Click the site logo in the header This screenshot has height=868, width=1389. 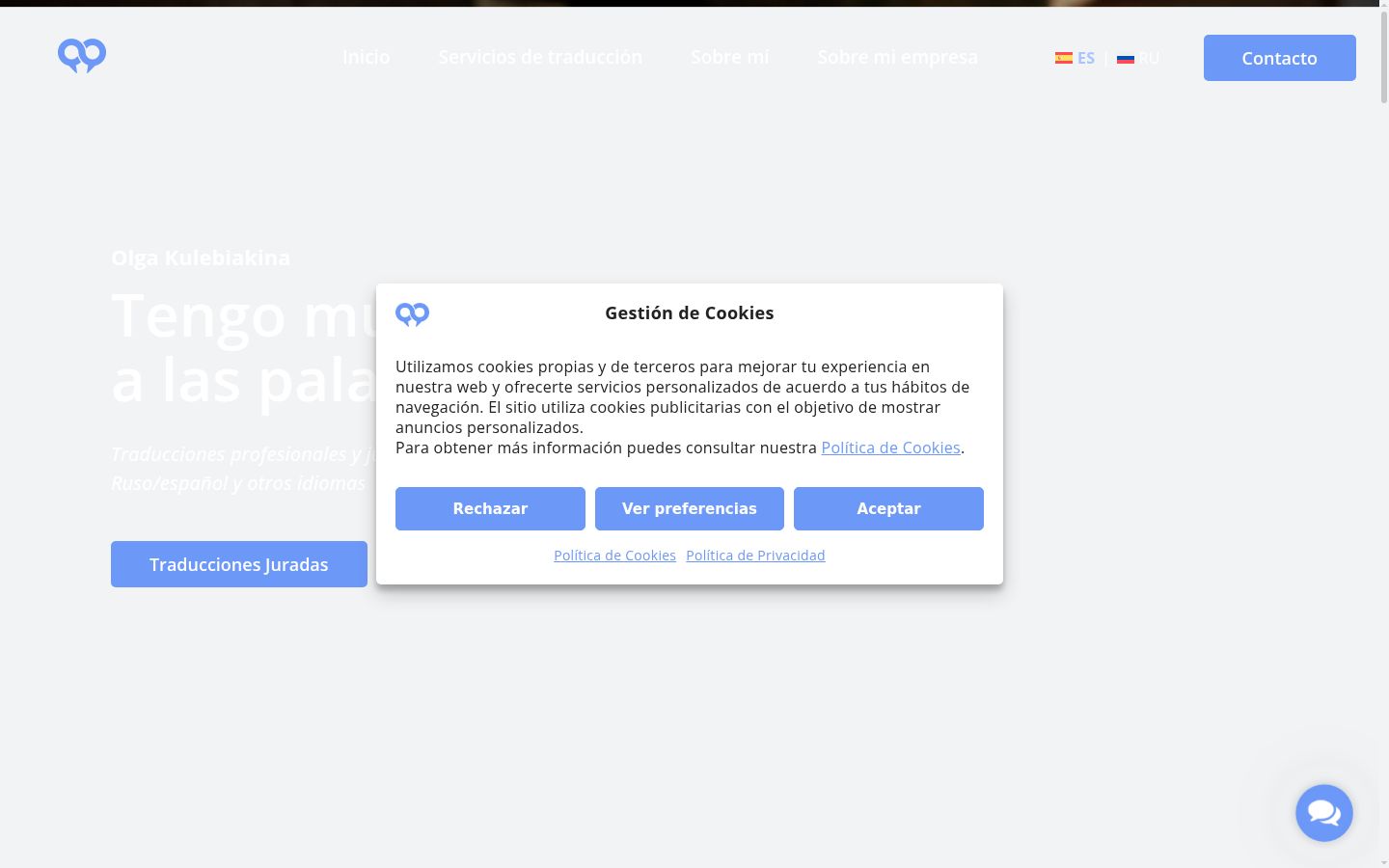(82, 57)
